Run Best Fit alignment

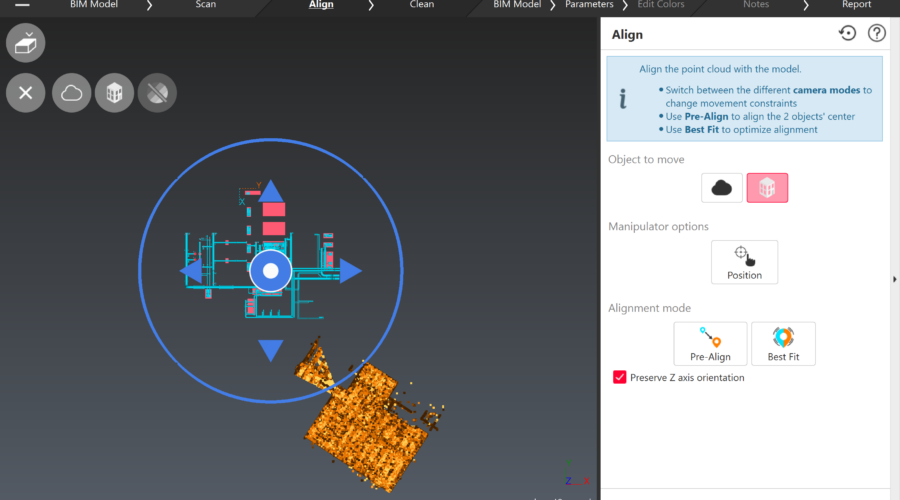783,343
